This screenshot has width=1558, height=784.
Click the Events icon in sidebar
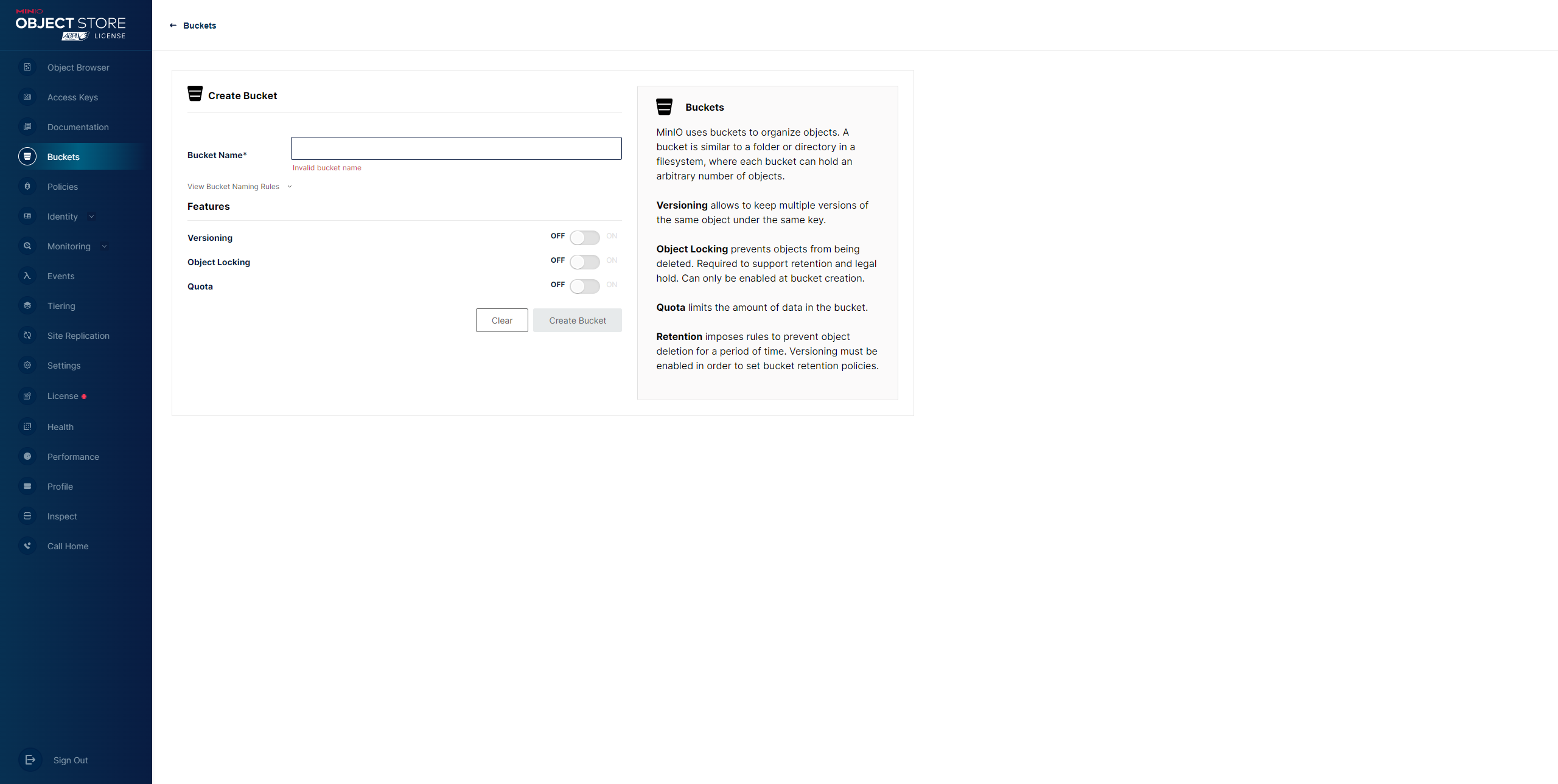[27, 276]
